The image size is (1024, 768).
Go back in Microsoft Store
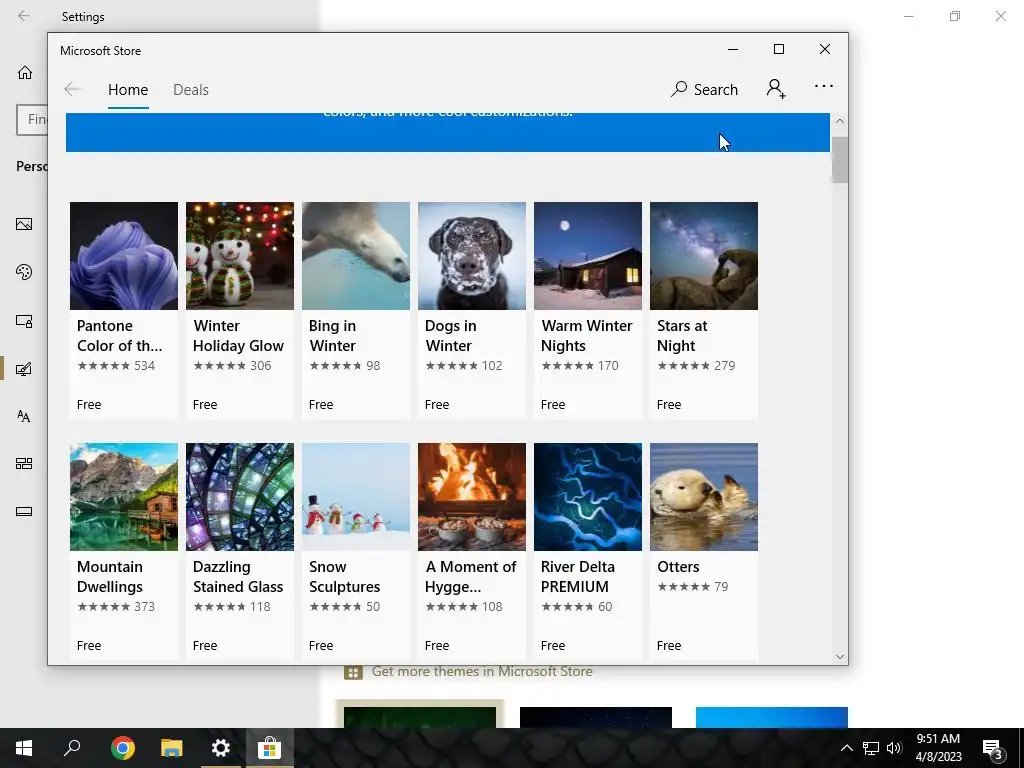point(72,89)
